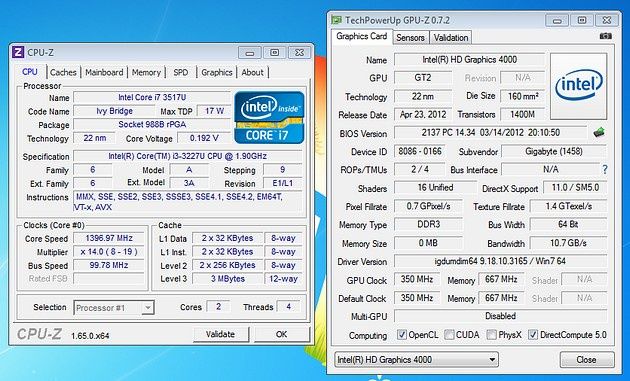Minimize the GPU-Z window
630x381 pixels.
tap(557, 20)
